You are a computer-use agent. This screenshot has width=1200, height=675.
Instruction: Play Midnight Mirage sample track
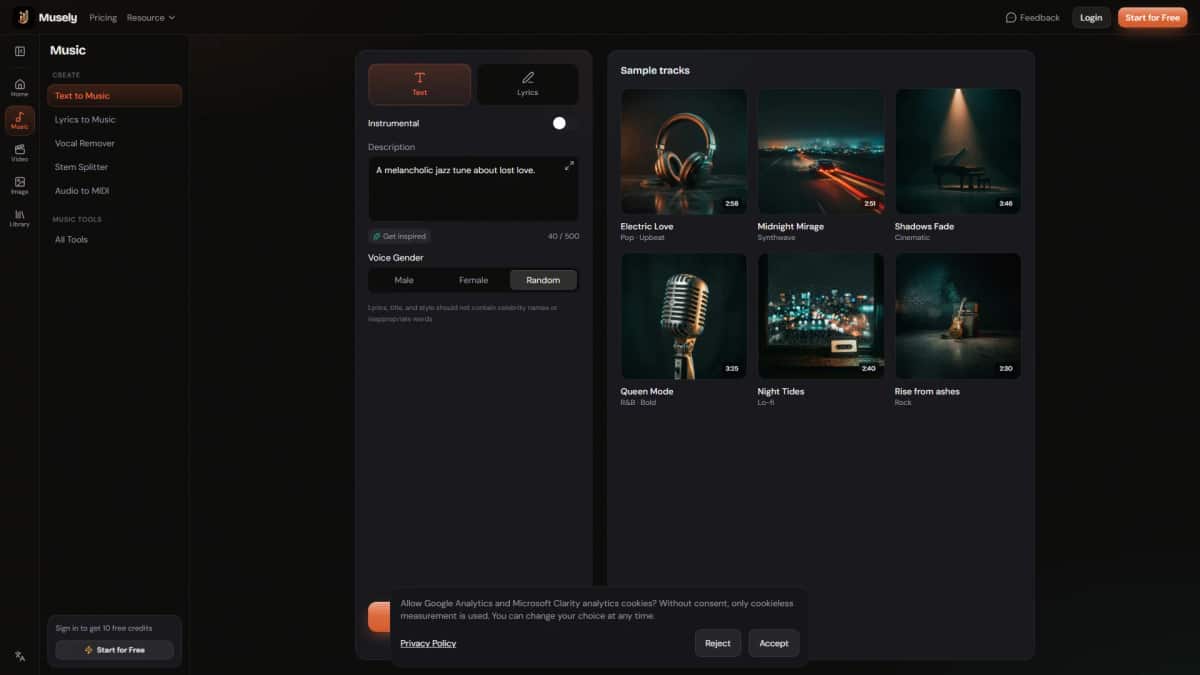pos(820,151)
